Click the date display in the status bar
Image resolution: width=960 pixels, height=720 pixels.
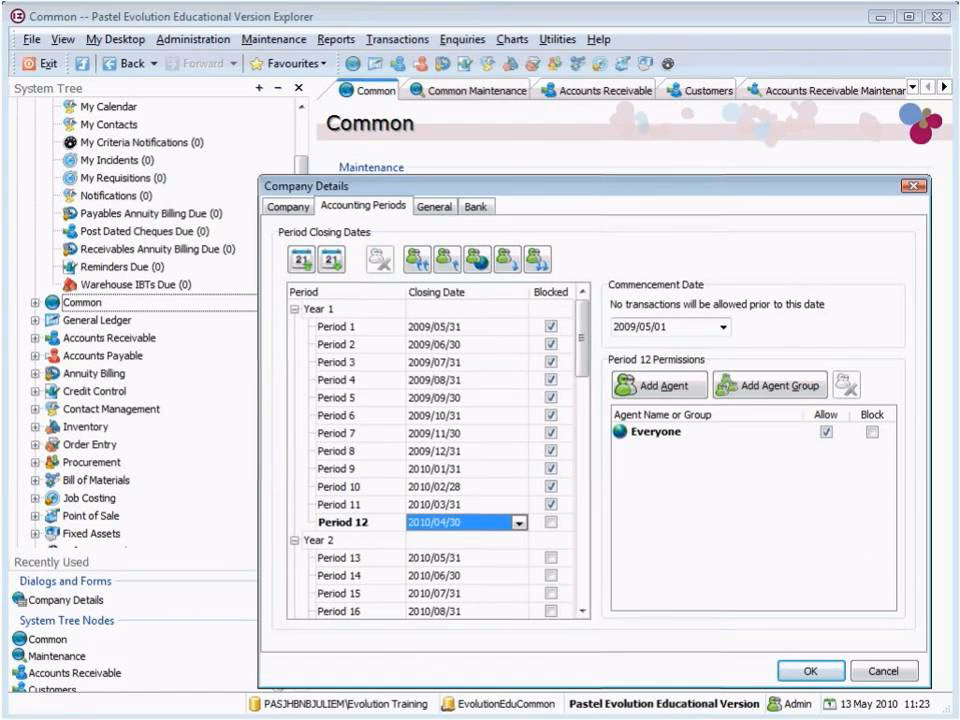coord(874,703)
